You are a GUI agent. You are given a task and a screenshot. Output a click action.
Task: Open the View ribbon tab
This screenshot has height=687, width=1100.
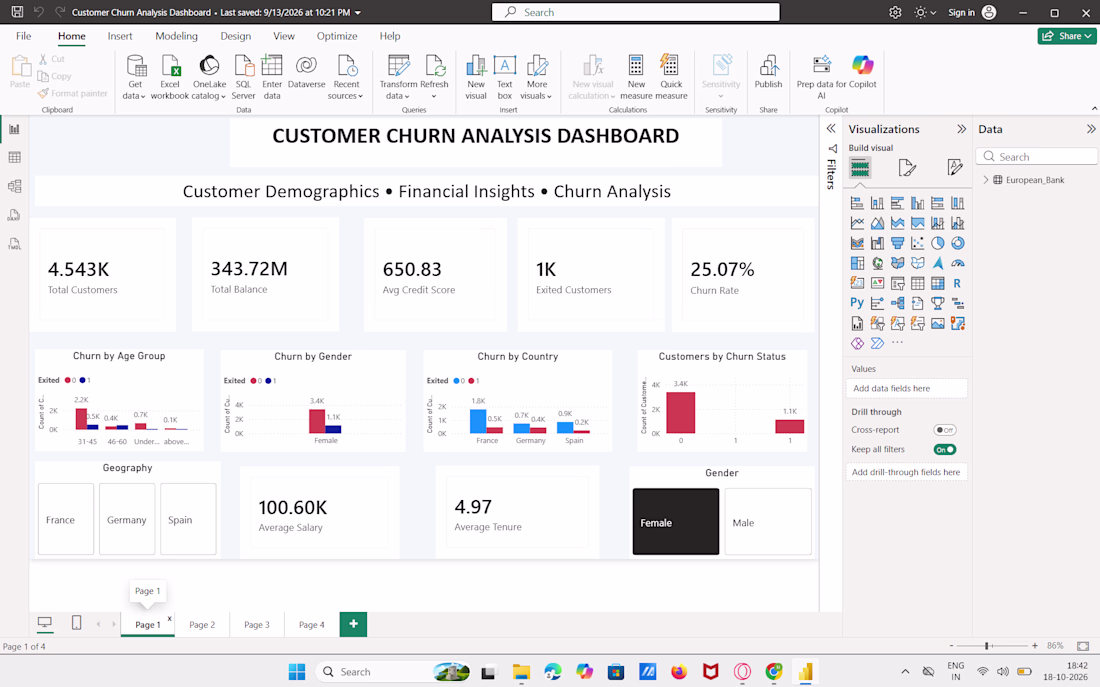coord(283,36)
